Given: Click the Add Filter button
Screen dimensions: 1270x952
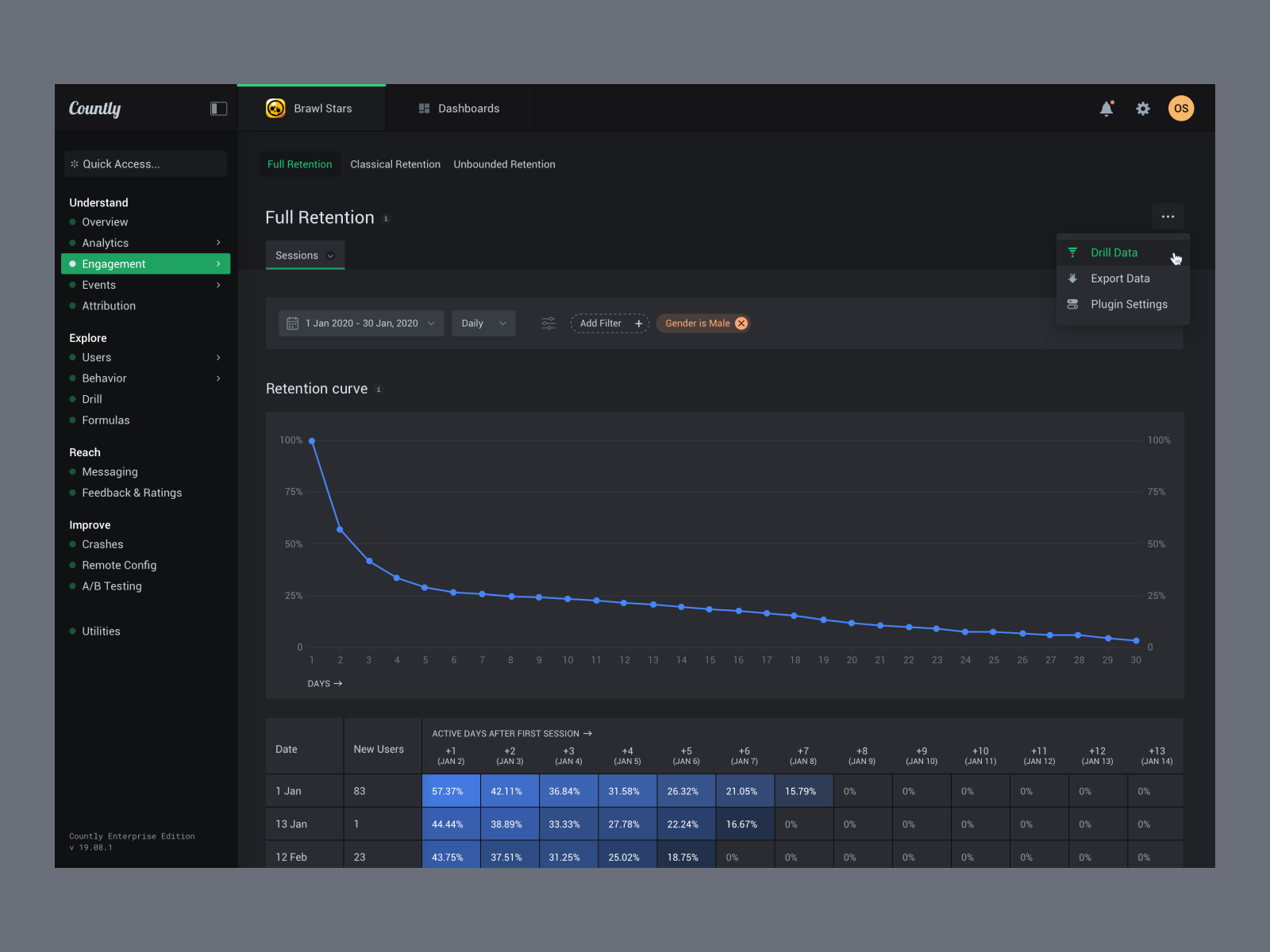Looking at the screenshot, I should pyautogui.click(x=609, y=323).
